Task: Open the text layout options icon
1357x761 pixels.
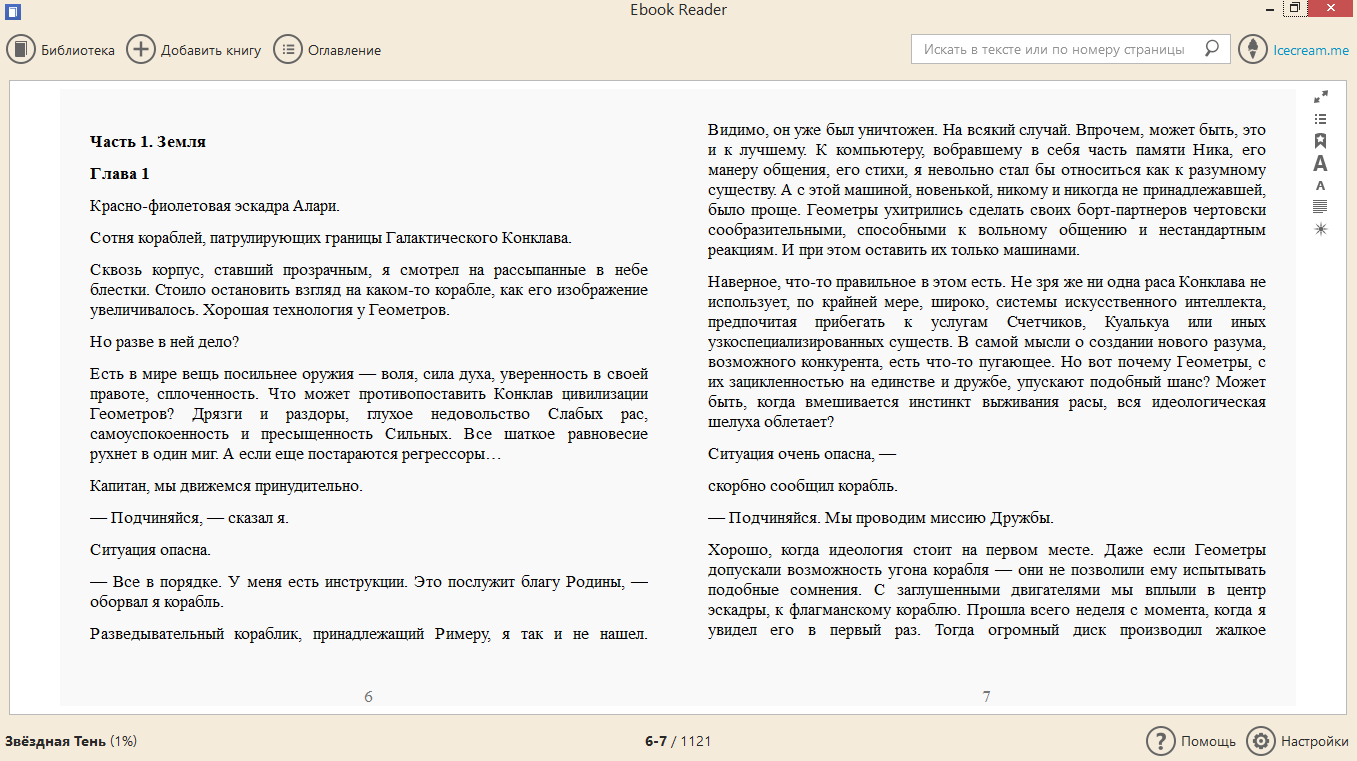Action: click(1320, 207)
